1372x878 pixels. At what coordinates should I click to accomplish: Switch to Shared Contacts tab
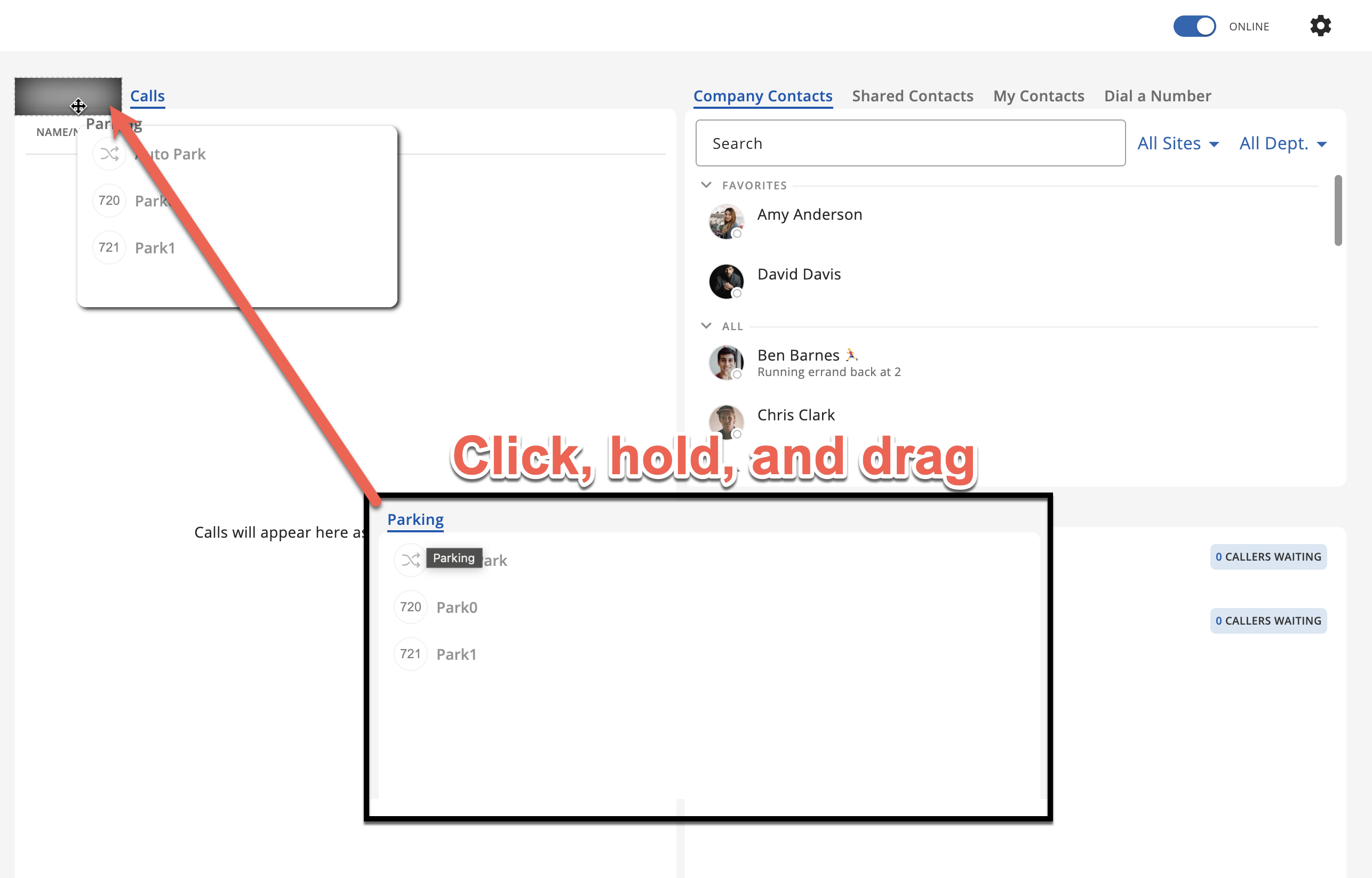[x=912, y=96]
